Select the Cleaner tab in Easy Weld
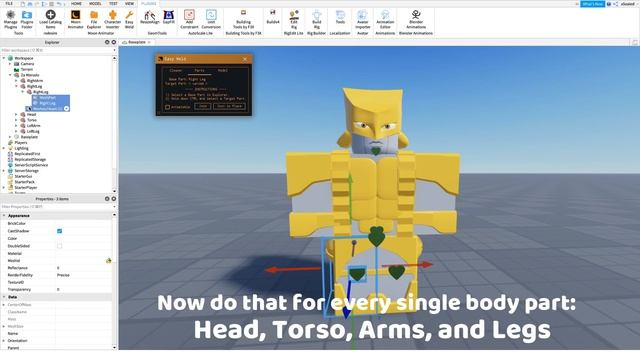The width and height of the screenshot is (640, 360). tap(176, 71)
